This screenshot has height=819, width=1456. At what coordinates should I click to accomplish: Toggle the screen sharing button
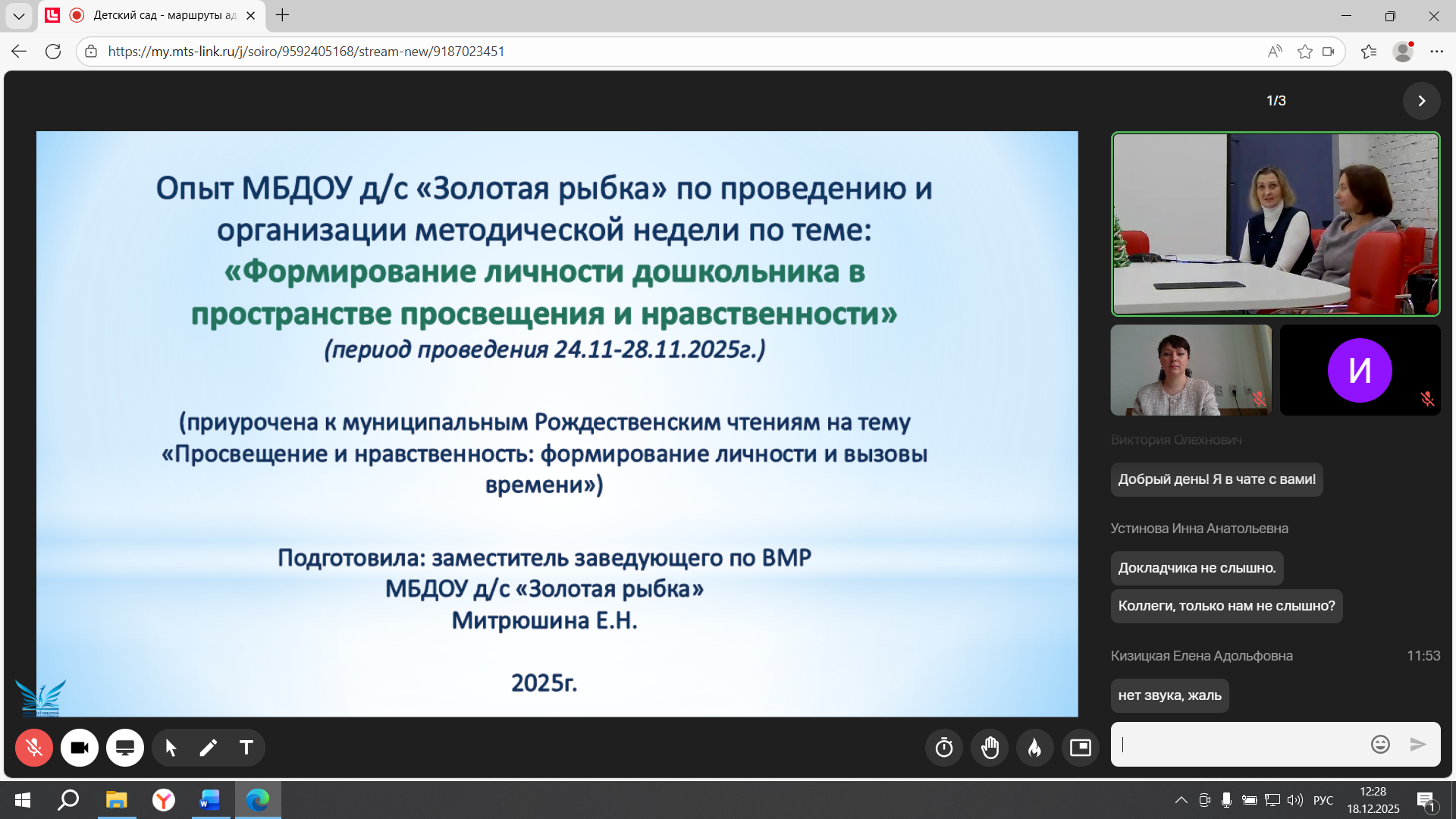125,748
